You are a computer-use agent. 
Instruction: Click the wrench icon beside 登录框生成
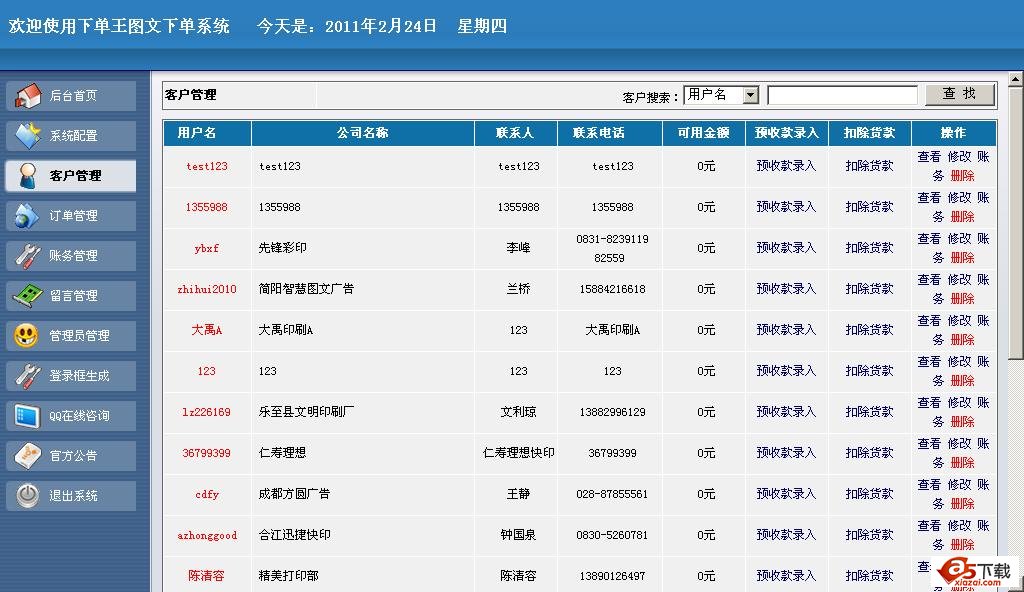[27, 376]
